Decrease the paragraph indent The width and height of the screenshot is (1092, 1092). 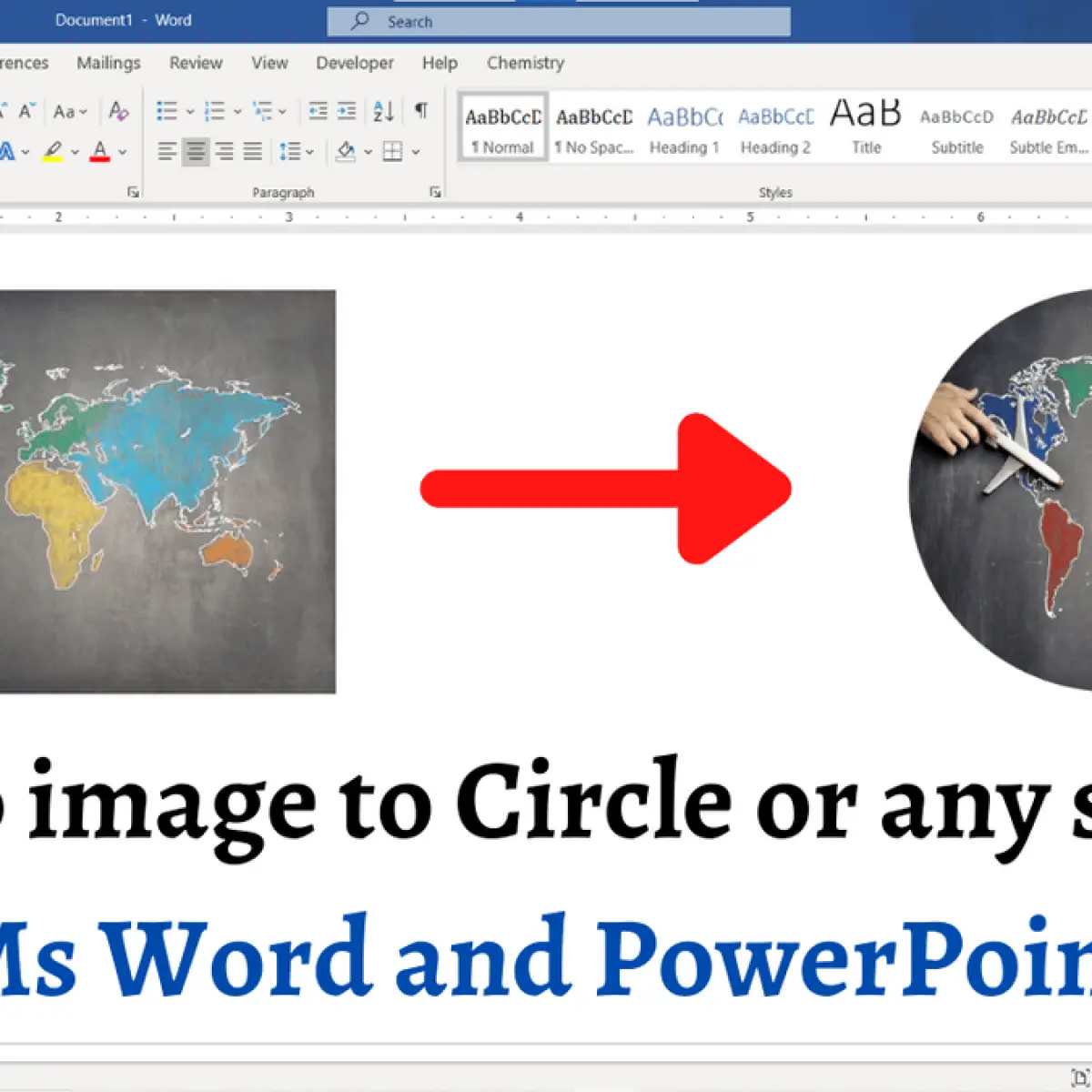tap(318, 111)
